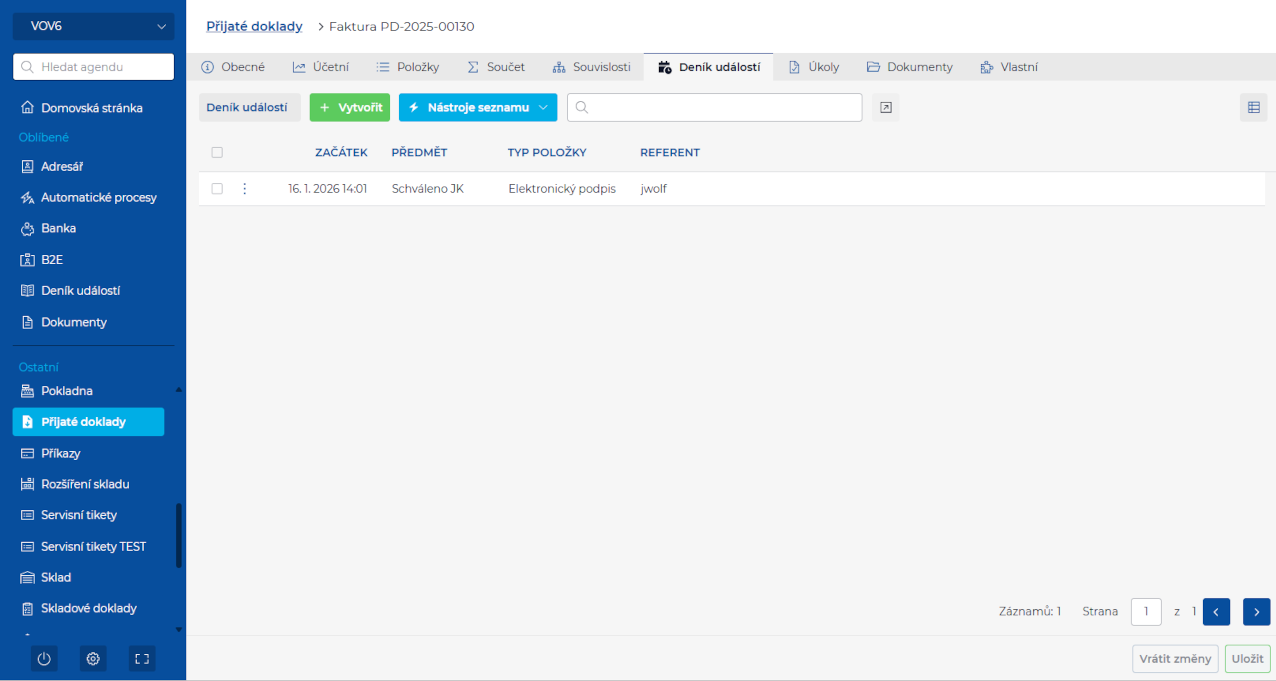Toggle fullscreen with the brackets icon
This screenshot has width=1276, height=681.
point(142,659)
